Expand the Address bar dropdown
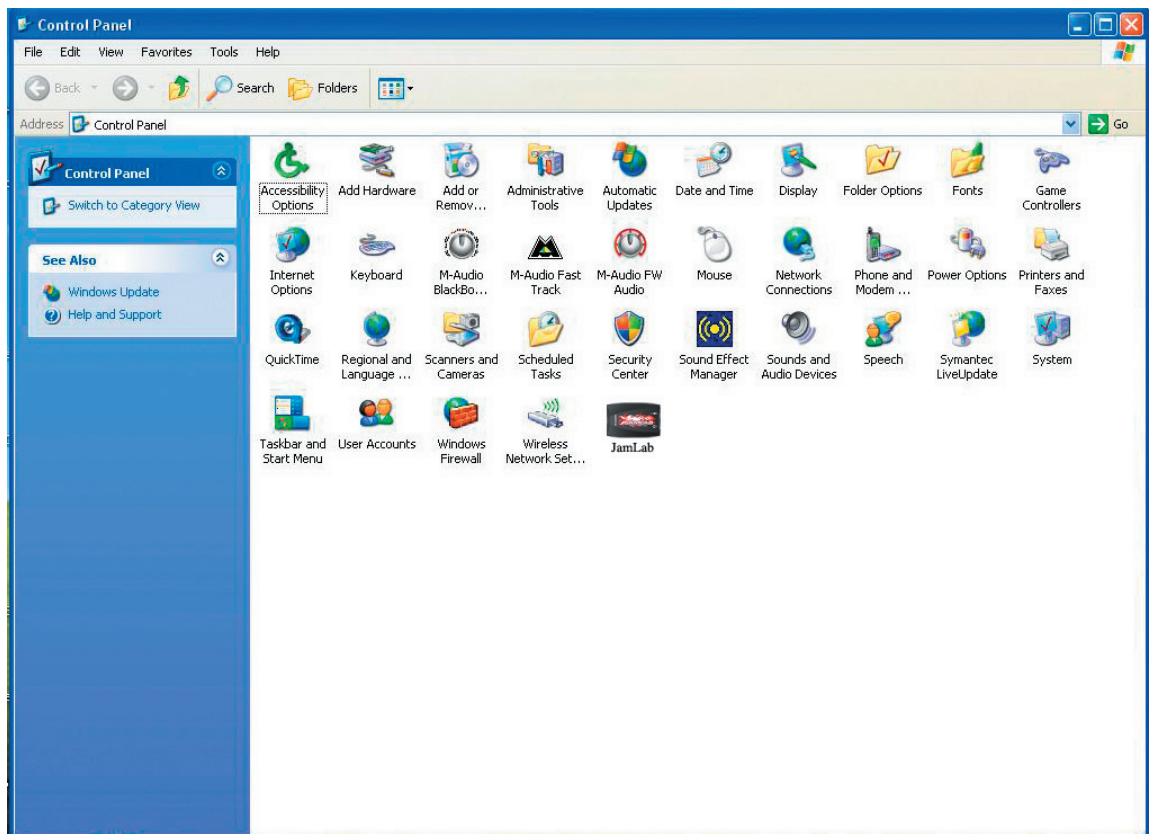 click(1071, 124)
